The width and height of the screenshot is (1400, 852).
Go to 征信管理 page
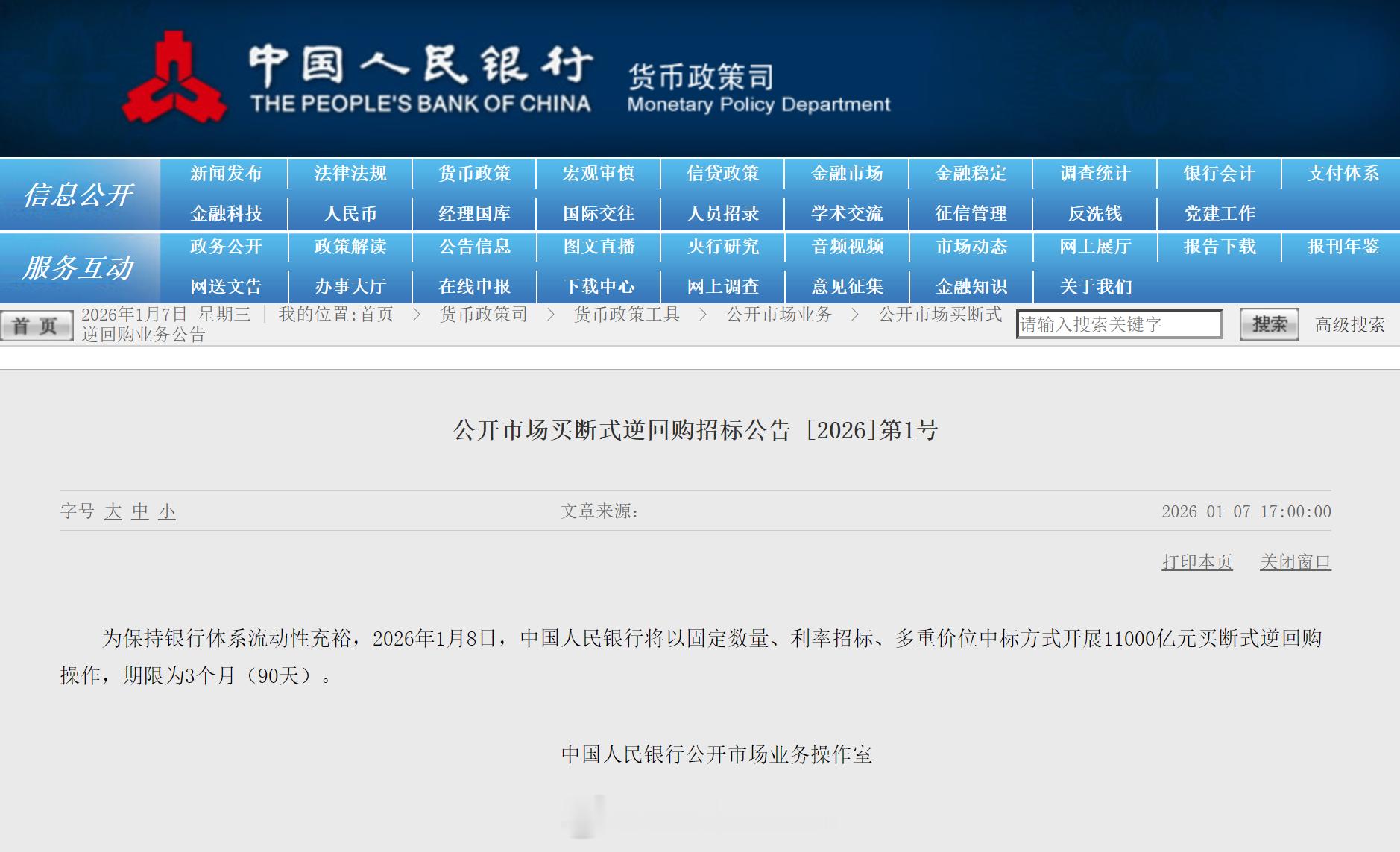[x=971, y=214]
